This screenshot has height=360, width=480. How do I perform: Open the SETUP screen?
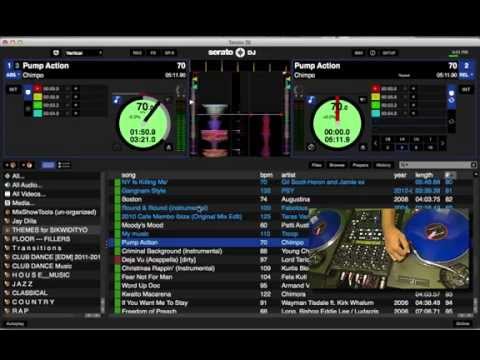pyautogui.click(x=389, y=53)
